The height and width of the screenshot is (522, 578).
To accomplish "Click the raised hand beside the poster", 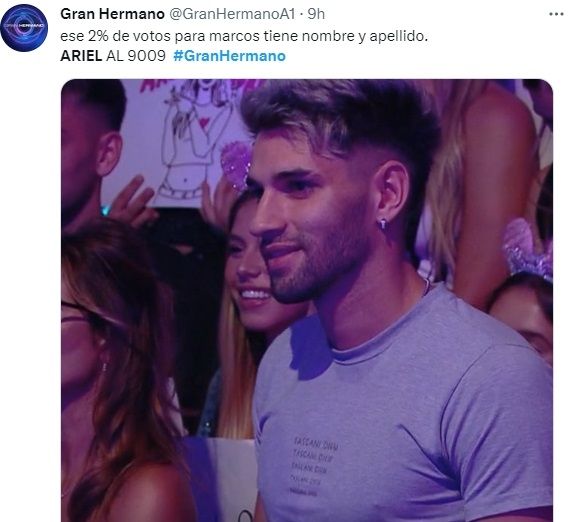I will (133, 201).
